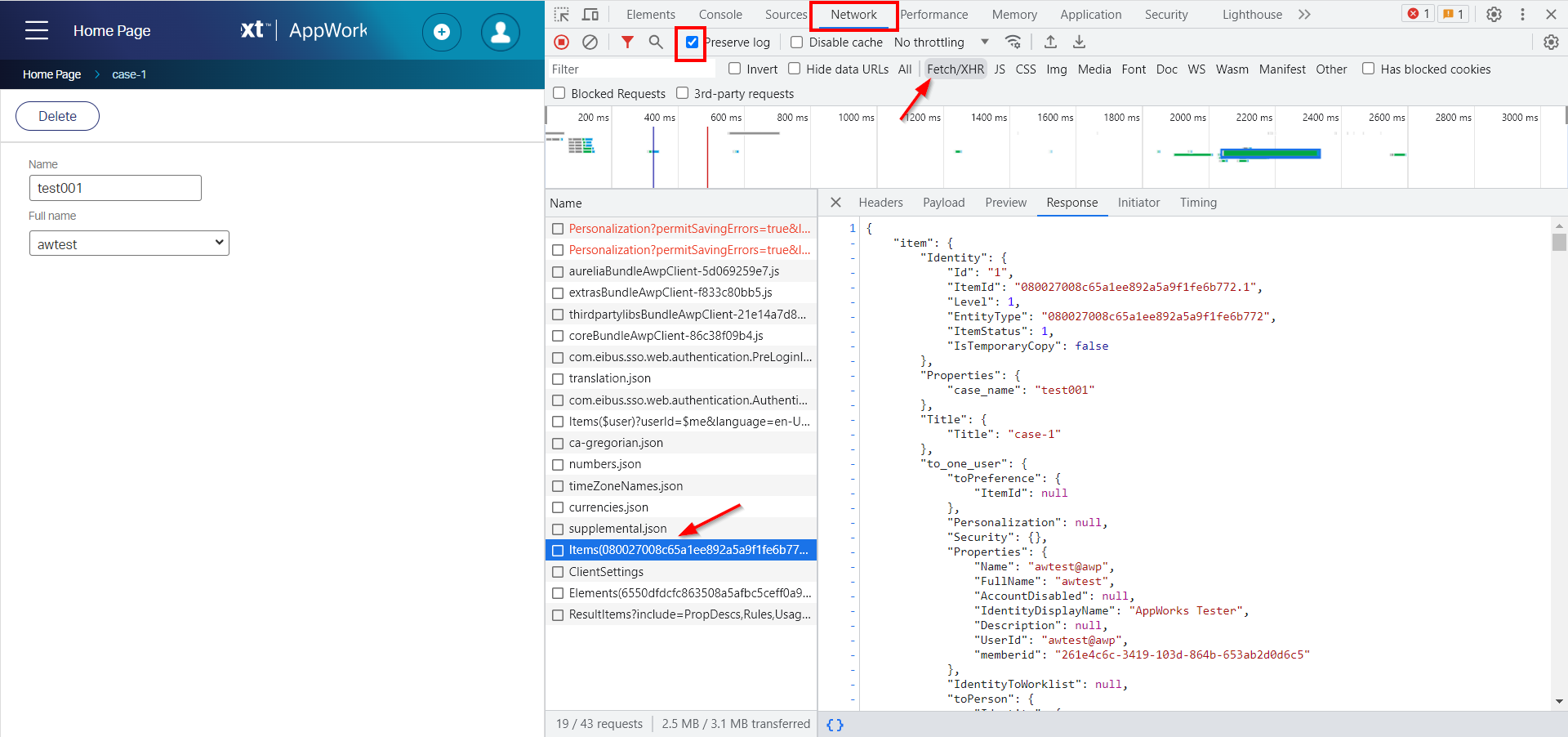Expand the Full name awtest dropdown

pos(129,243)
